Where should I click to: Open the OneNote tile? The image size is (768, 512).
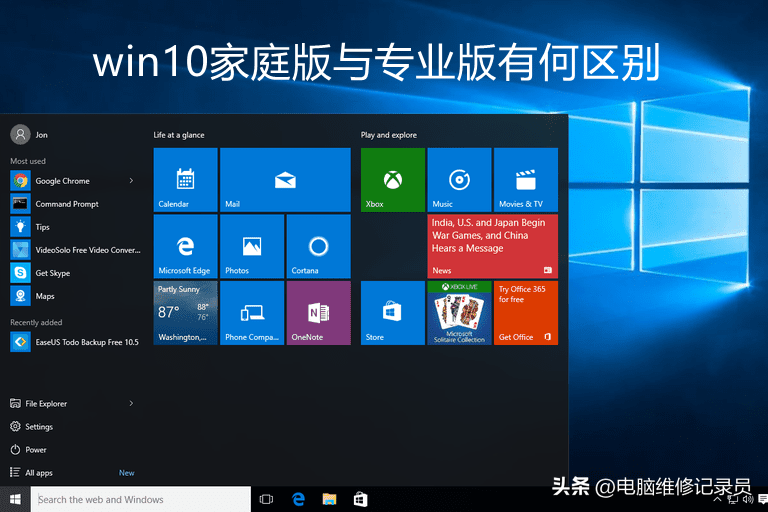point(318,313)
